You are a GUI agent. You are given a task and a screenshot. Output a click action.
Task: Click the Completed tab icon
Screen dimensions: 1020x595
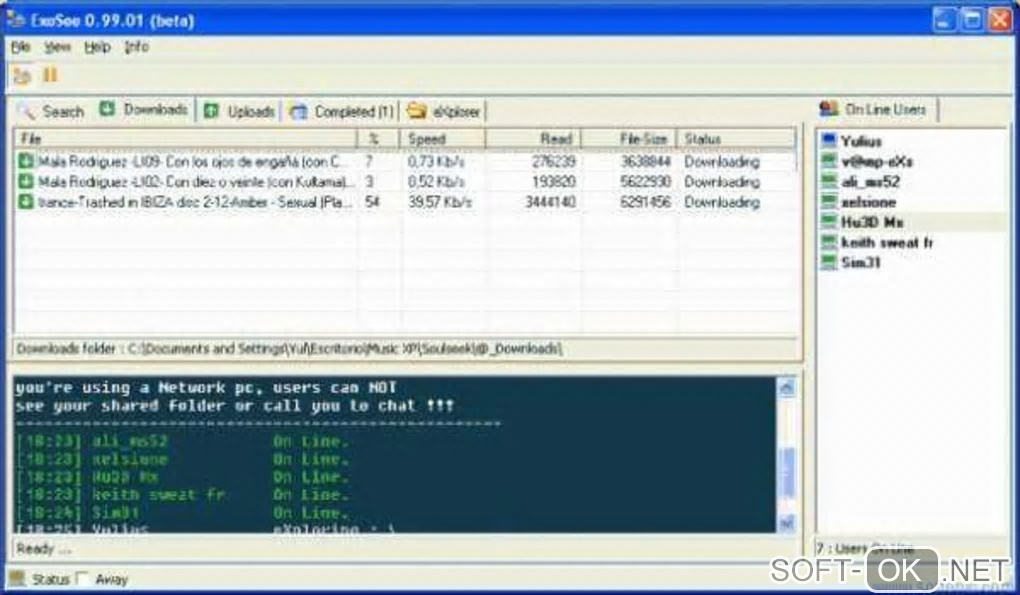(298, 112)
